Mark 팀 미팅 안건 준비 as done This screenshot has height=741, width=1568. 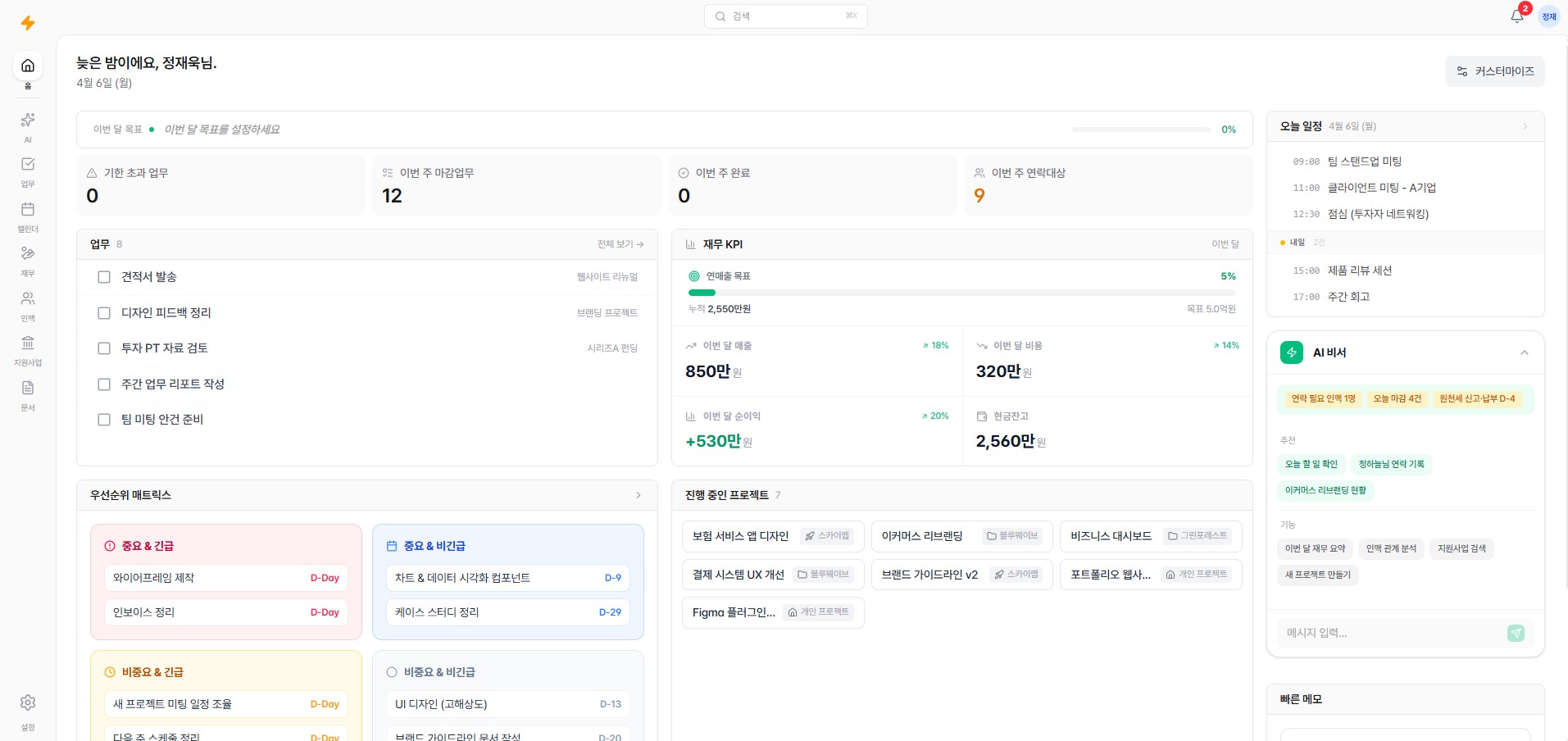(x=104, y=420)
